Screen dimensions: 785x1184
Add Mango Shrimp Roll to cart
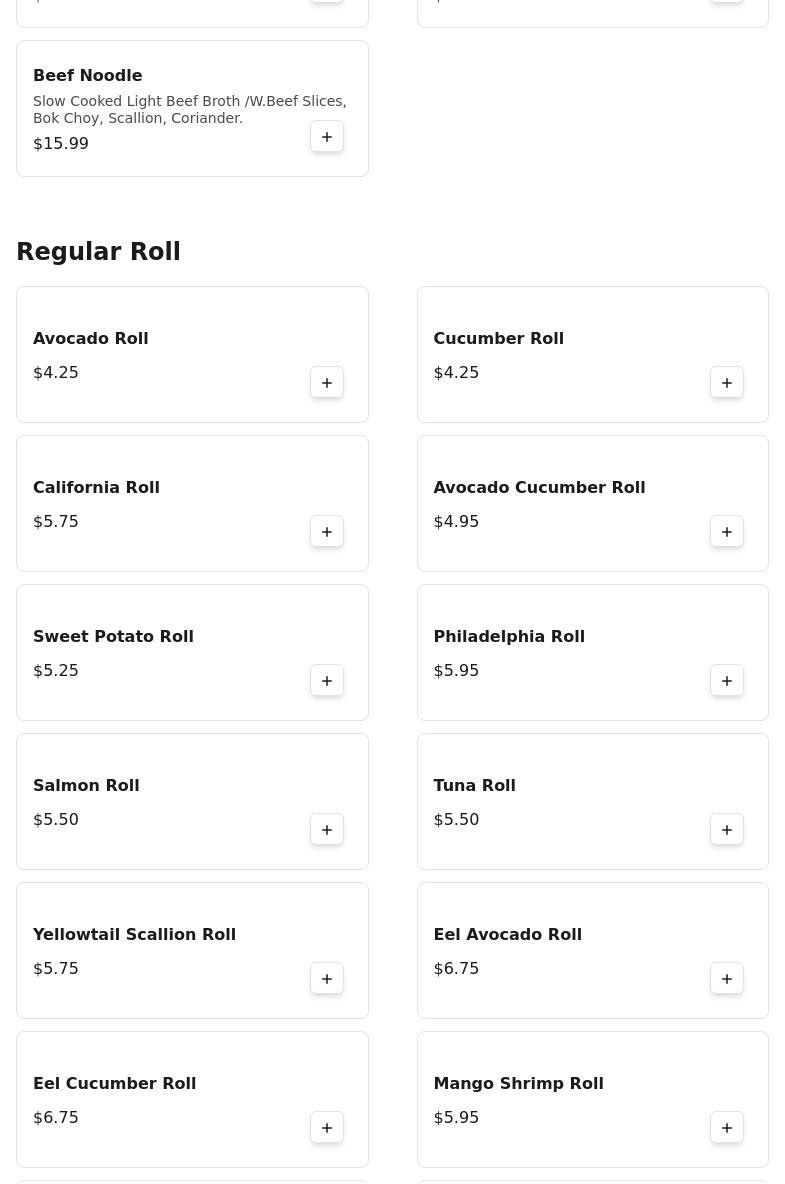[x=727, y=1128]
